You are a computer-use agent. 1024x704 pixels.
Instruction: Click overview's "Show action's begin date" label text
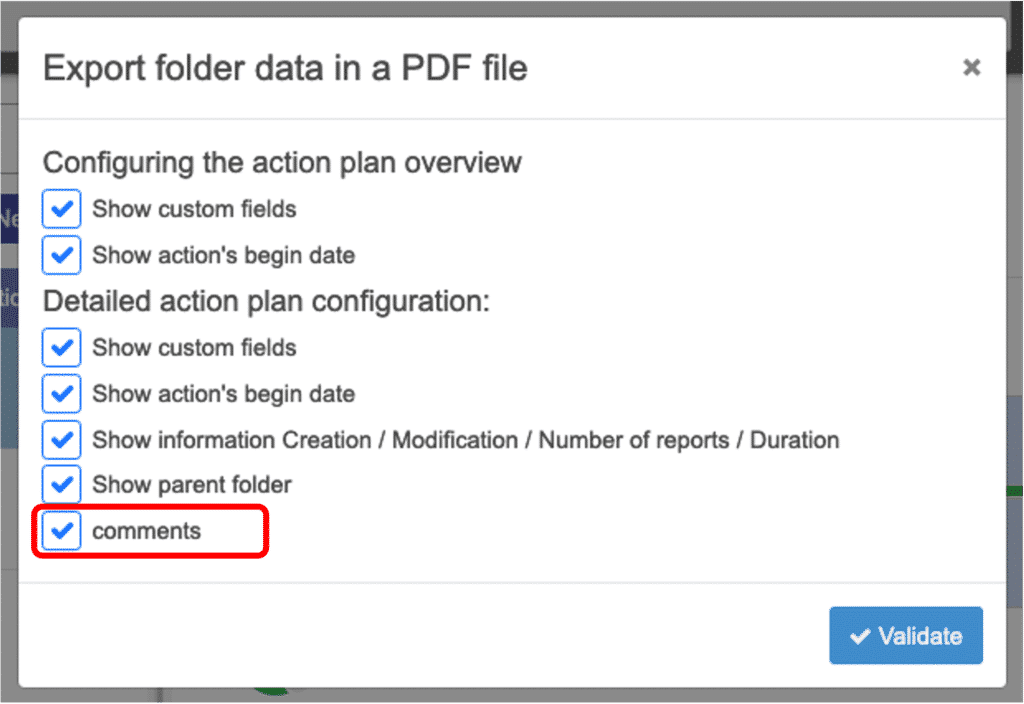tap(223, 255)
